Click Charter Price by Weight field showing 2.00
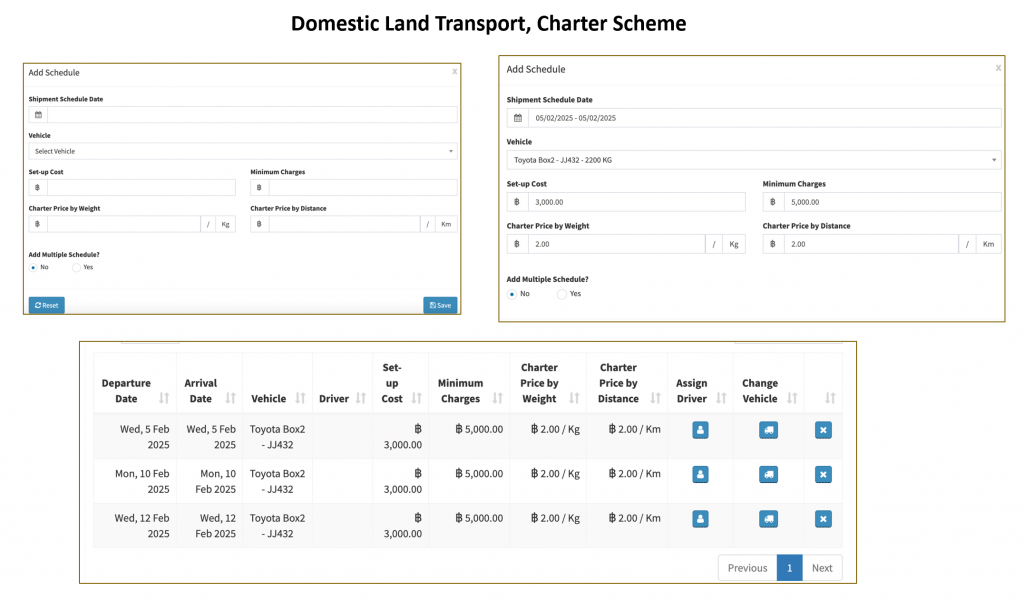Viewport: 1024px width, 600px height. (616, 244)
